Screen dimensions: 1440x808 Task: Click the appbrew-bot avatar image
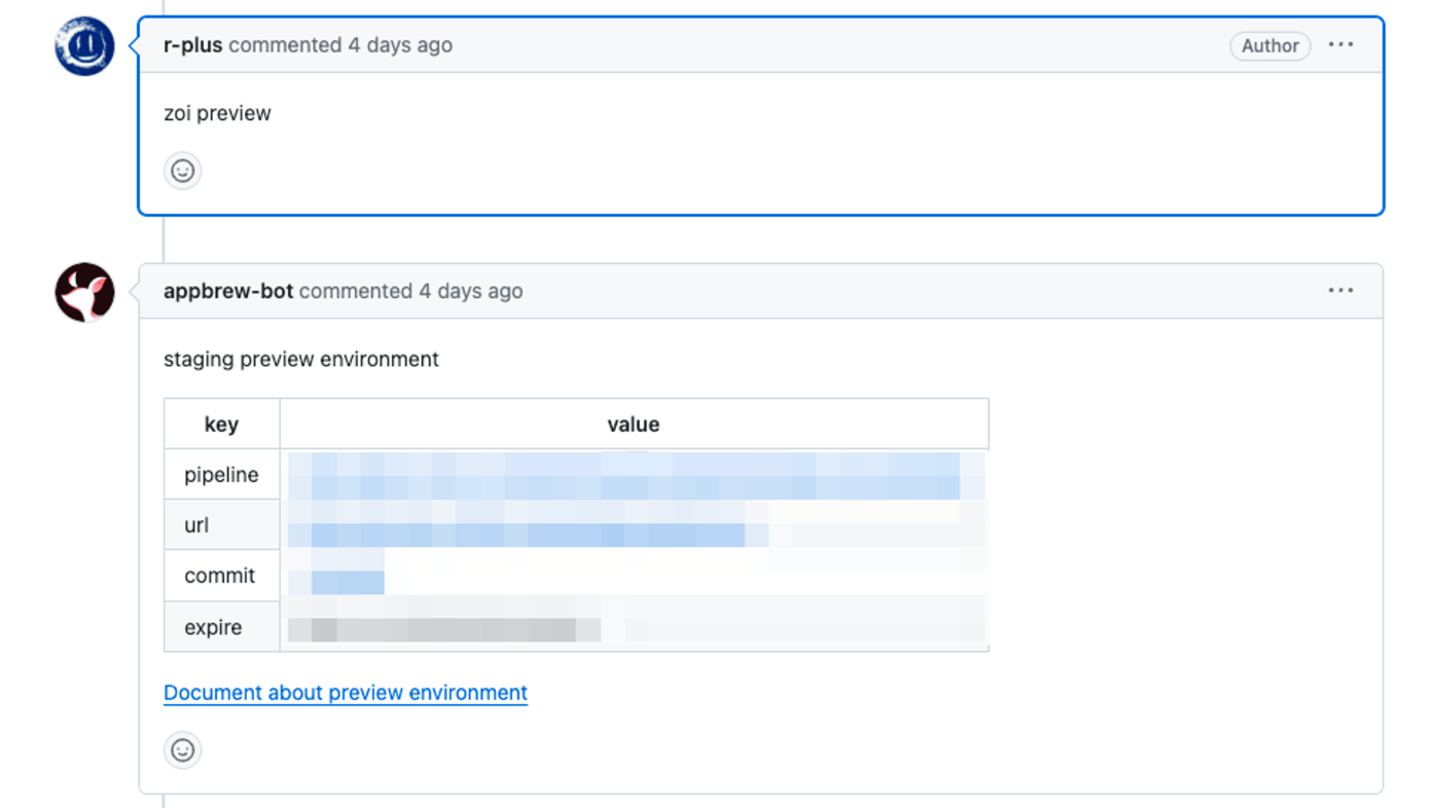pos(84,292)
